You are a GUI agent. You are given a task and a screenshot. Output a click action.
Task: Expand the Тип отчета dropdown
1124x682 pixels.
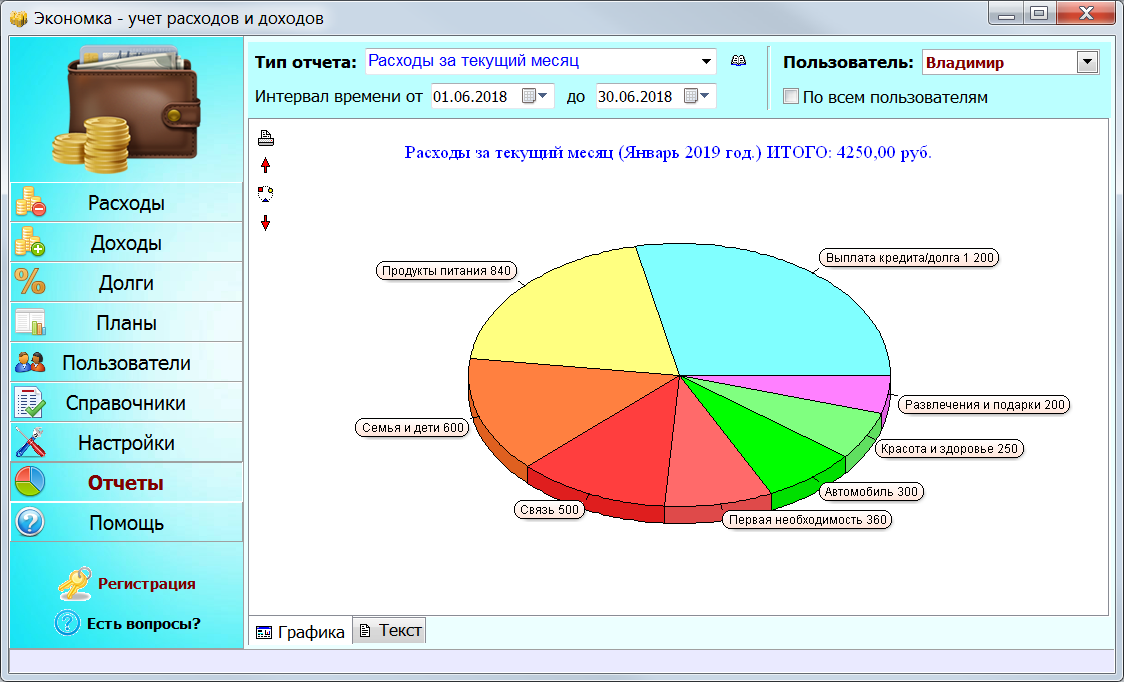click(x=706, y=62)
